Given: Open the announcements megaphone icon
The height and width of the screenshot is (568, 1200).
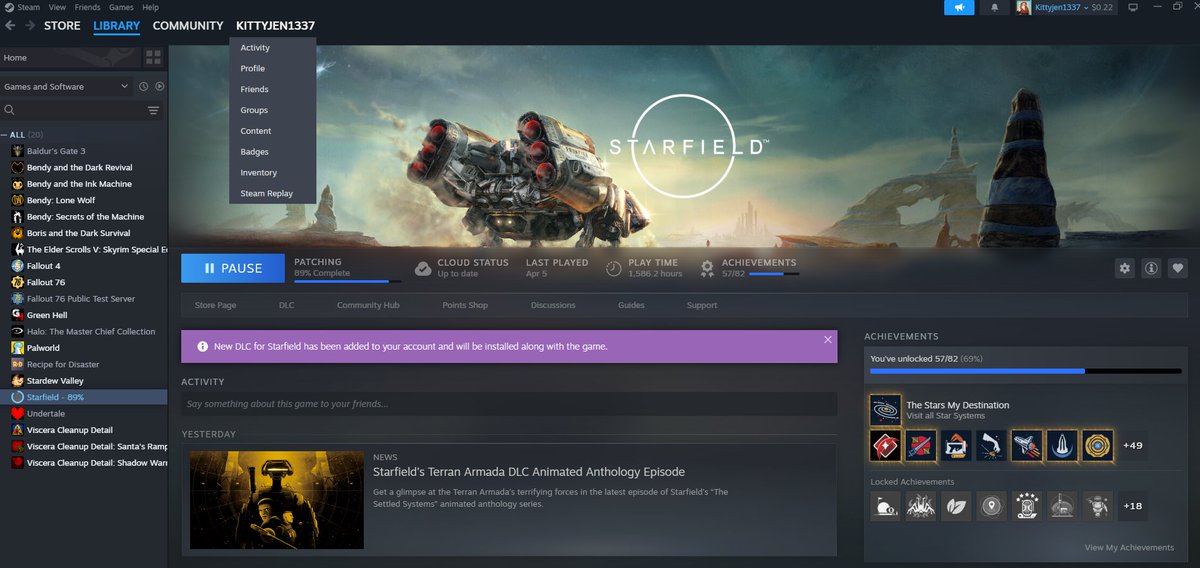Looking at the screenshot, I should 959,7.
